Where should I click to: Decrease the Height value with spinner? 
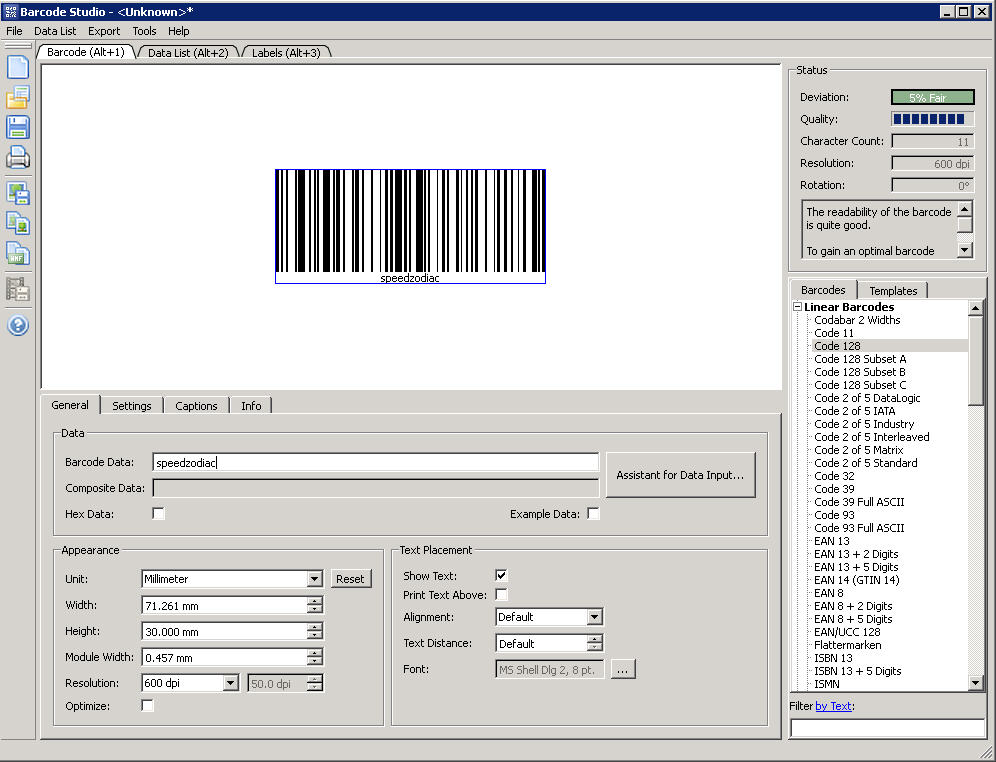point(314,635)
